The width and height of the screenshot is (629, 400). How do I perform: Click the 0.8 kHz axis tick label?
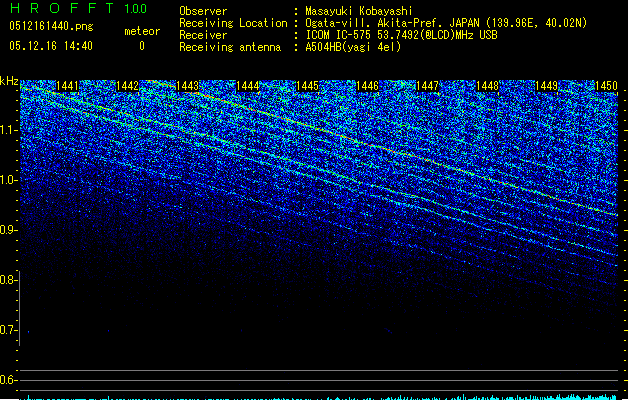pos(8,280)
